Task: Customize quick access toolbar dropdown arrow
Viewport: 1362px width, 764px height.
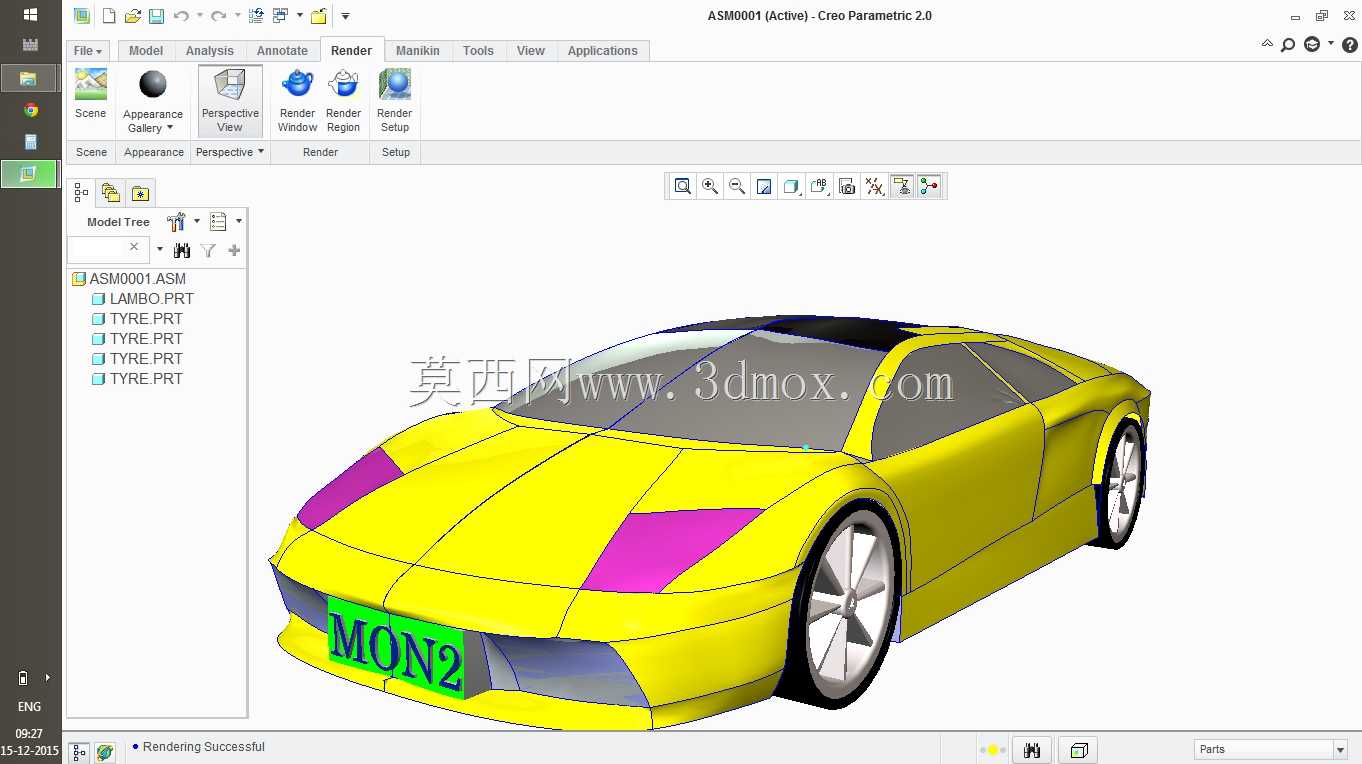Action: point(345,16)
